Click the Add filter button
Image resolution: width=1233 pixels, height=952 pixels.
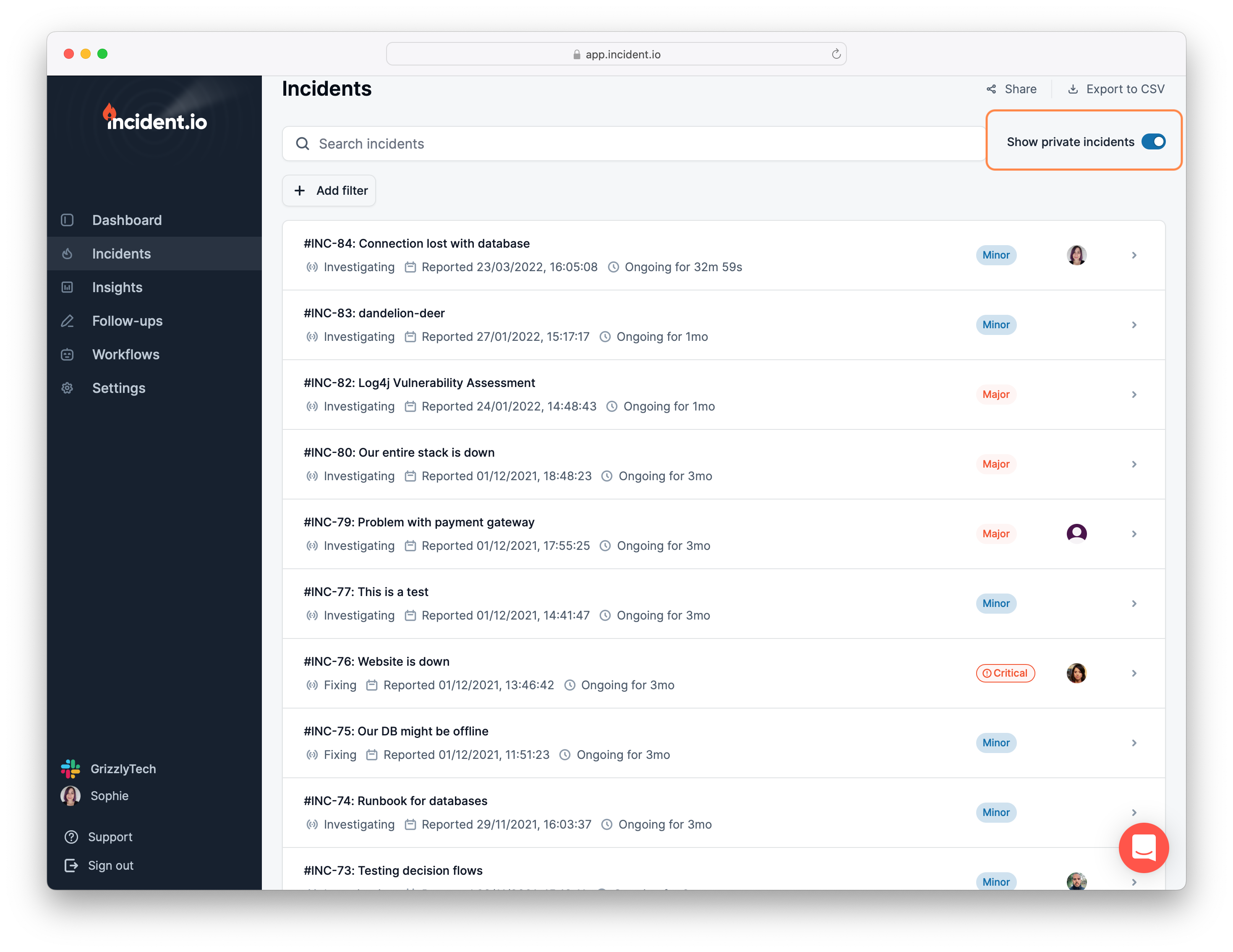click(329, 191)
